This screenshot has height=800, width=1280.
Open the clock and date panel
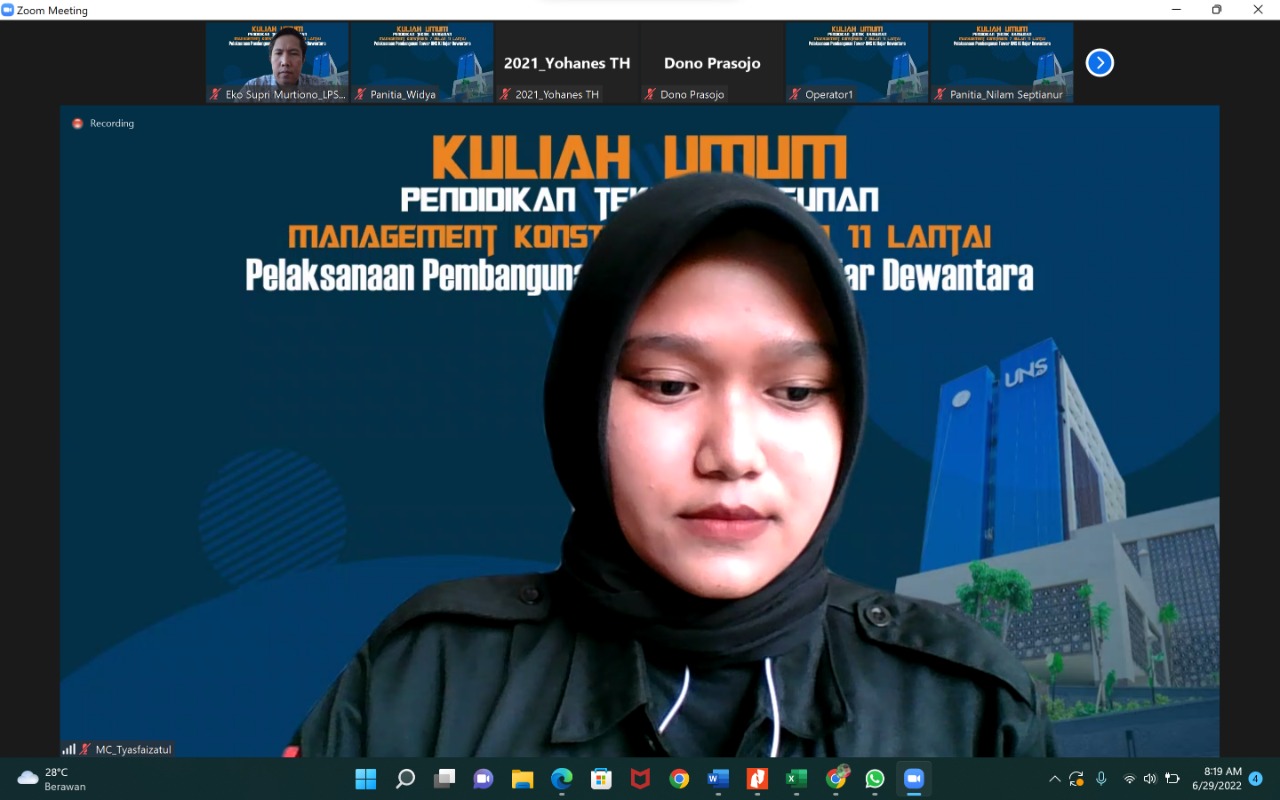[1216, 779]
